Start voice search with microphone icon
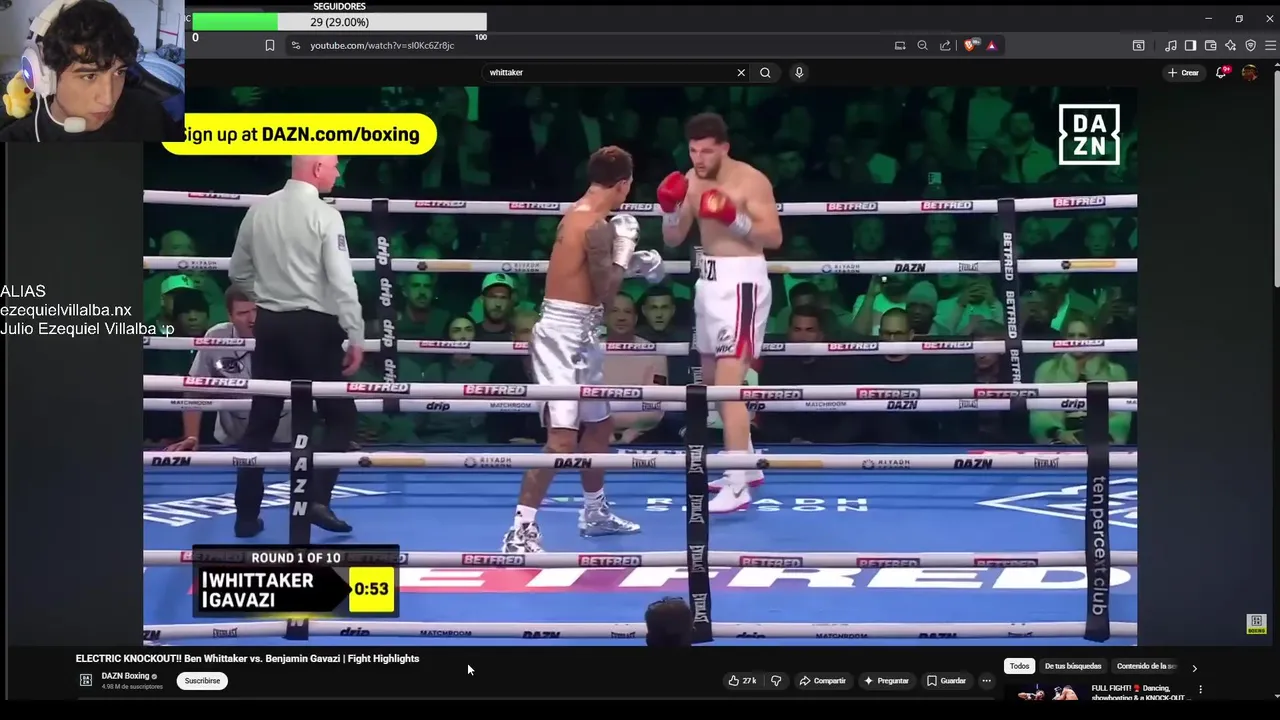This screenshot has width=1280, height=720. [799, 72]
